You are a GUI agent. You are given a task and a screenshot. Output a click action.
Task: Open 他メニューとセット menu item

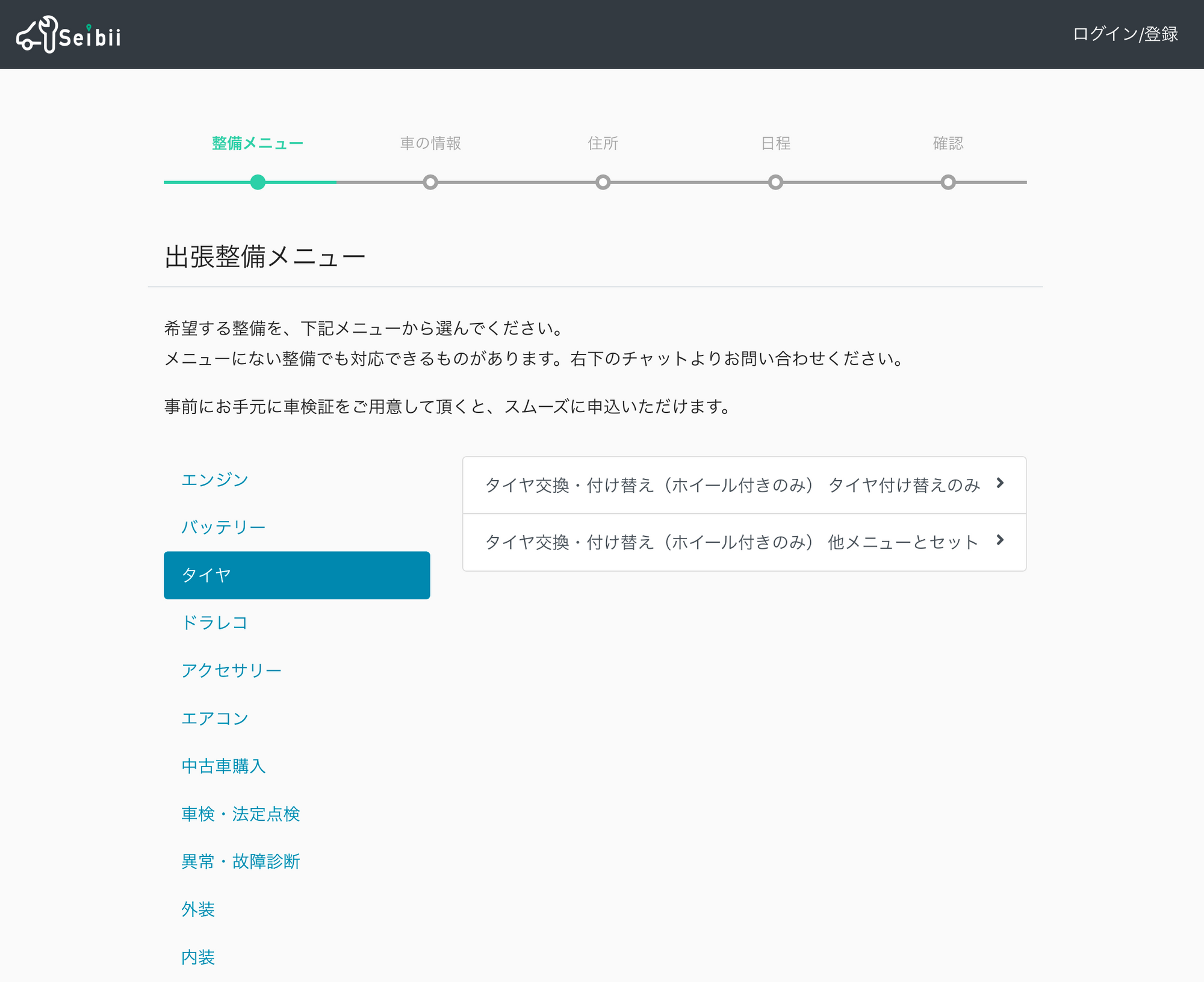[x=744, y=542]
